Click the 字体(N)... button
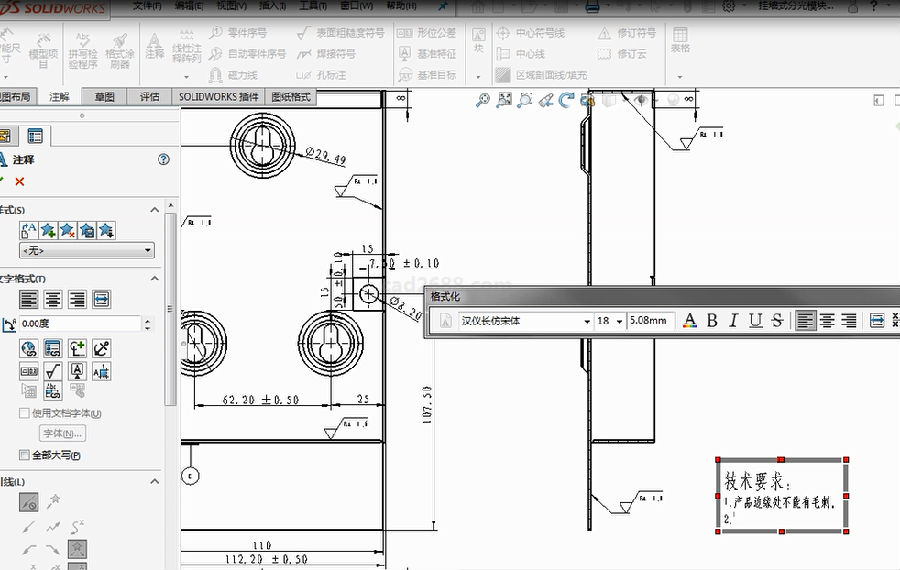Image resolution: width=900 pixels, height=570 pixels. pos(62,433)
